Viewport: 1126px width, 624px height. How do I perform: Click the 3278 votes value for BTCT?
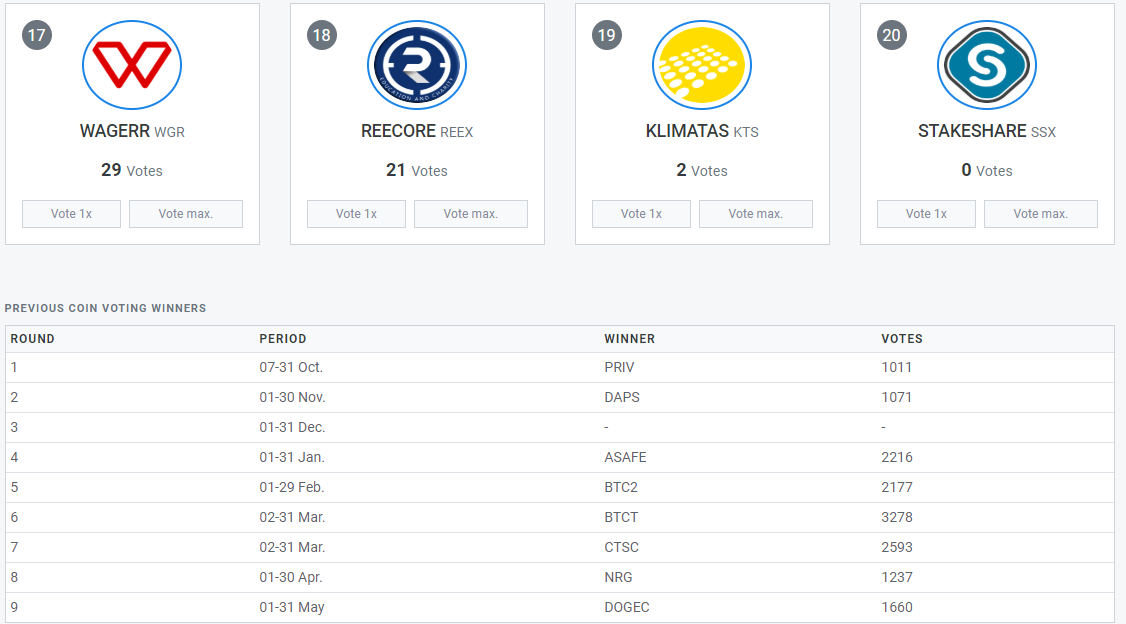(897, 518)
